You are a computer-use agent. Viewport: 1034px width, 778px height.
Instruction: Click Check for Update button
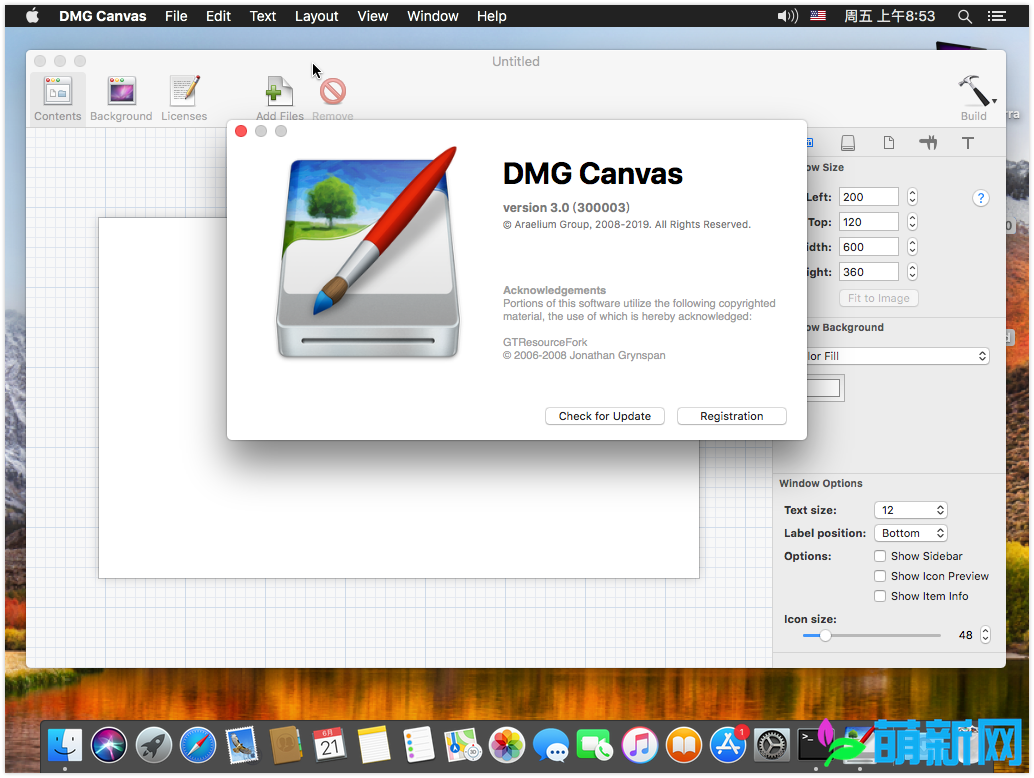coord(605,416)
